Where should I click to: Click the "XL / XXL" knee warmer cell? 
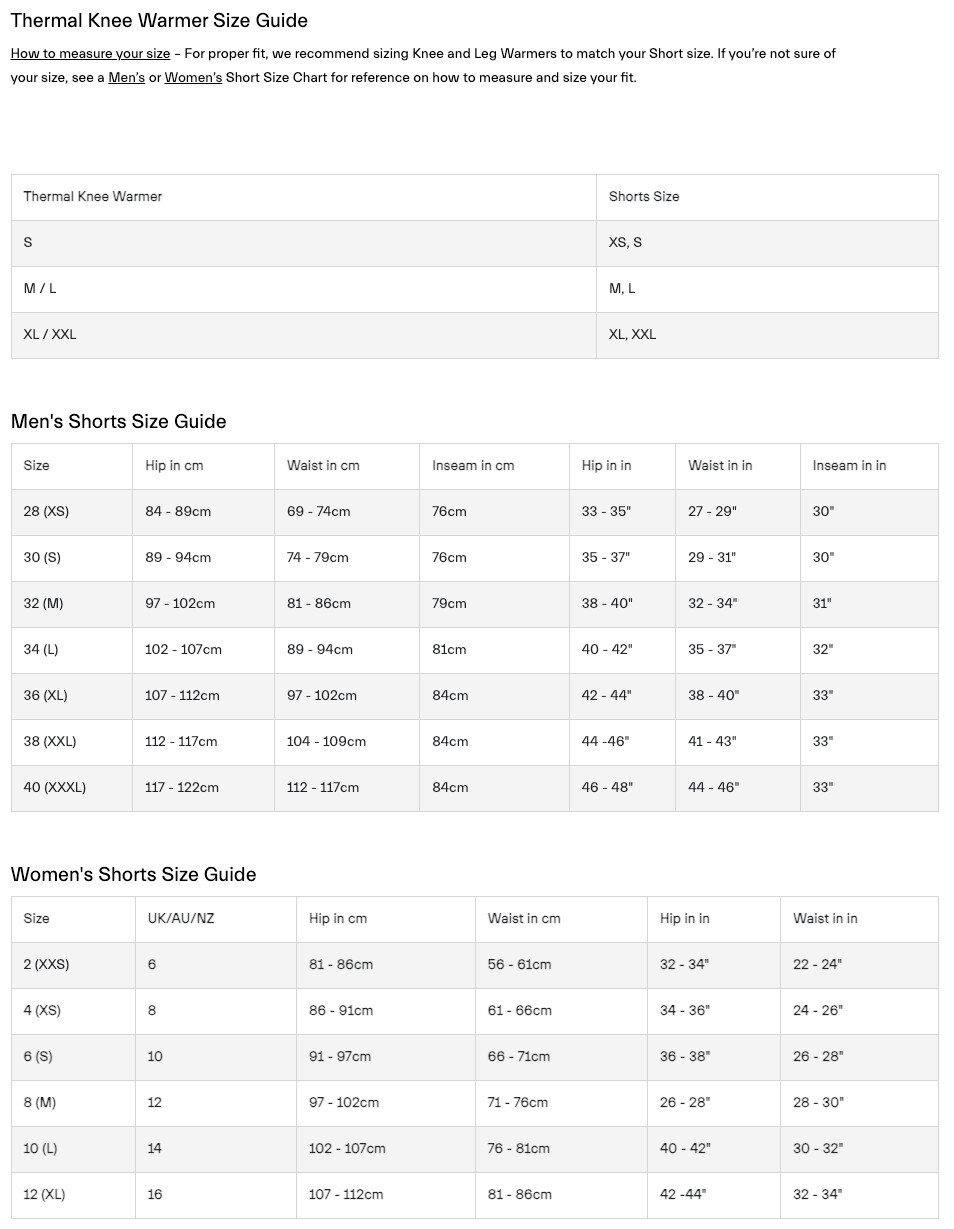click(x=50, y=335)
